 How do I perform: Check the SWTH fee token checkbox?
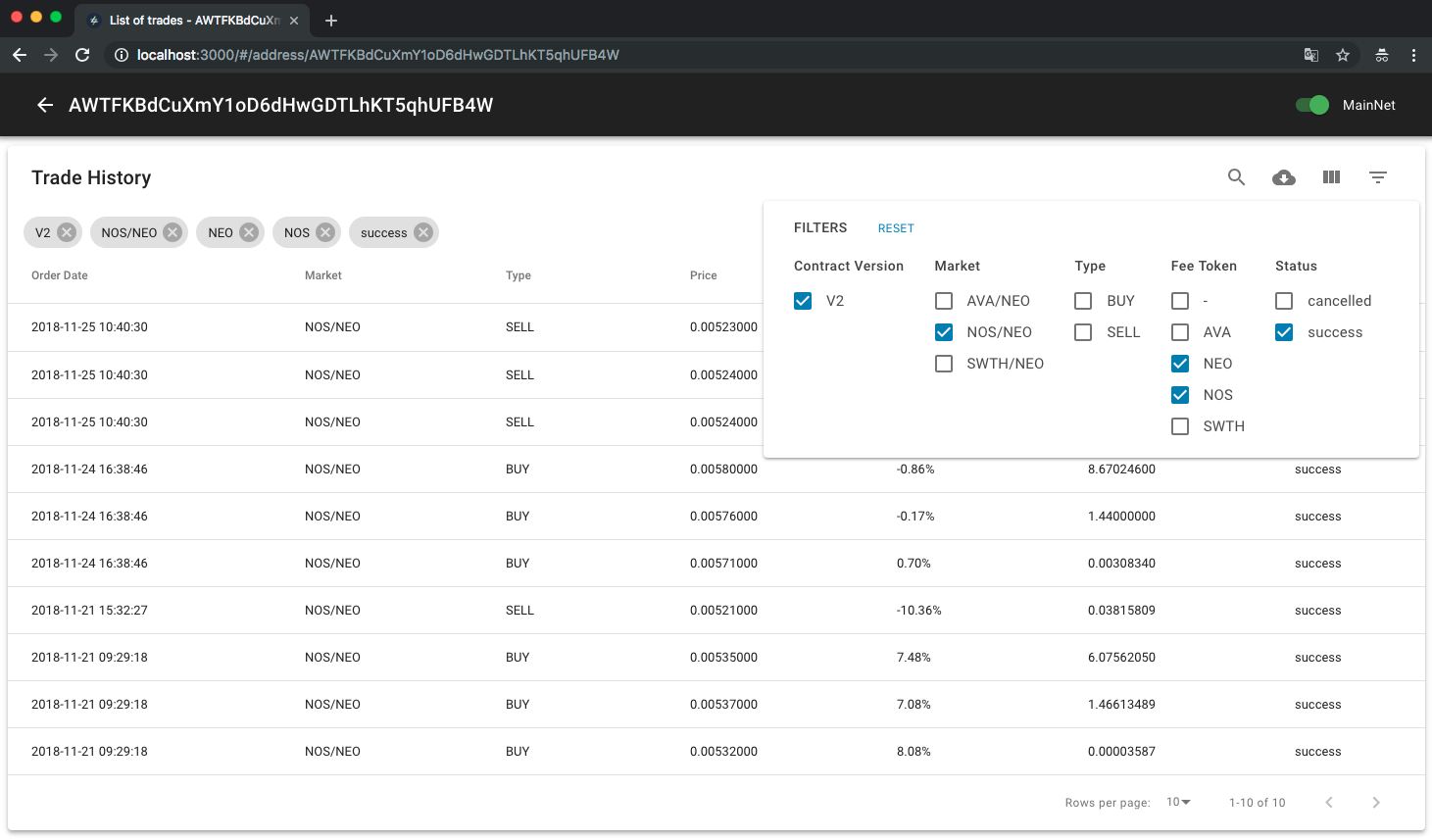click(1180, 426)
